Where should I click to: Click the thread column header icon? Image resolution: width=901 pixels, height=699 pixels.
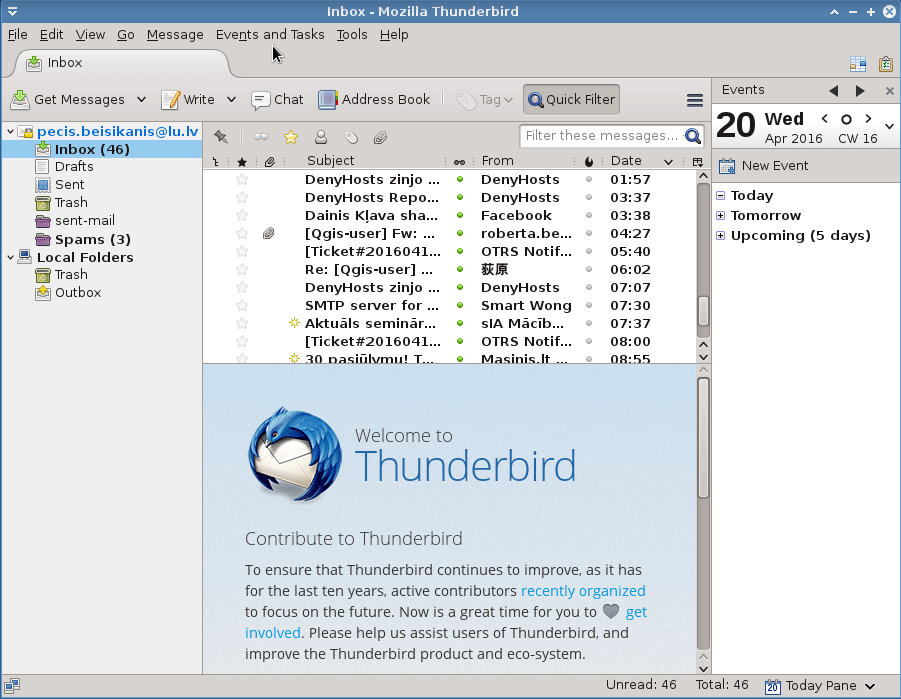coord(215,162)
